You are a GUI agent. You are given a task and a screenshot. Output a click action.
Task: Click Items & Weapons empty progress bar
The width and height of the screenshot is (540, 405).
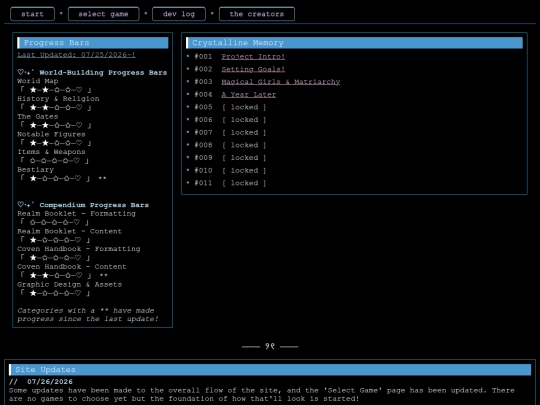[x=54, y=161]
